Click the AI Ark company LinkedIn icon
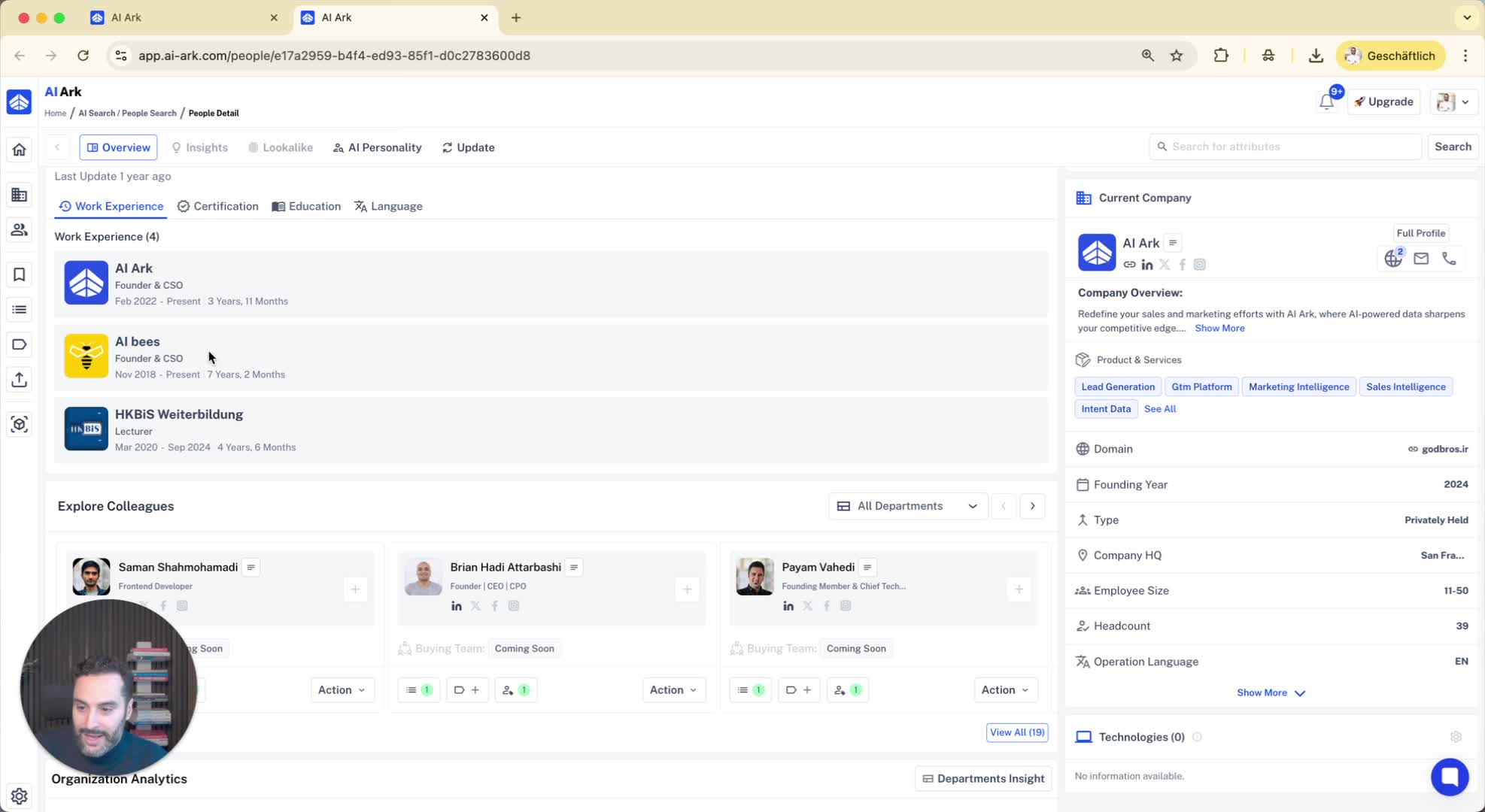The image size is (1485, 812). [x=1146, y=265]
